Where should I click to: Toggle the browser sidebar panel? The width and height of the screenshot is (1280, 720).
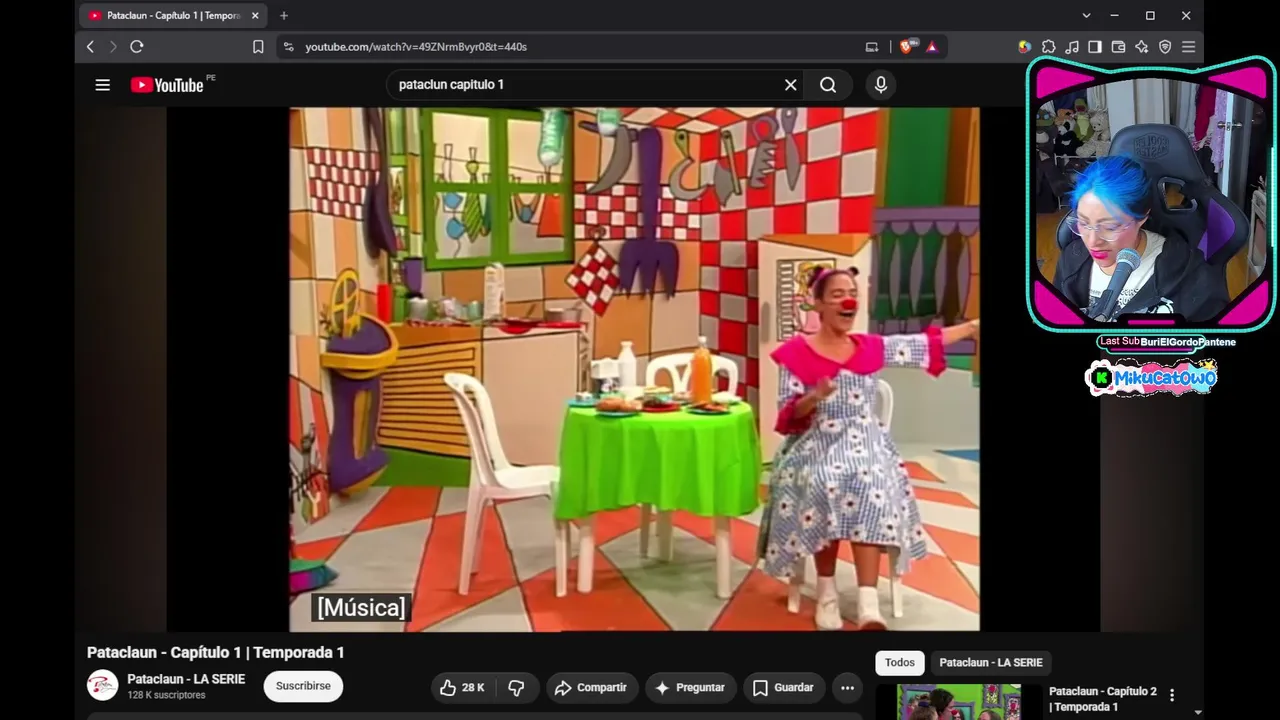pyautogui.click(x=1095, y=47)
